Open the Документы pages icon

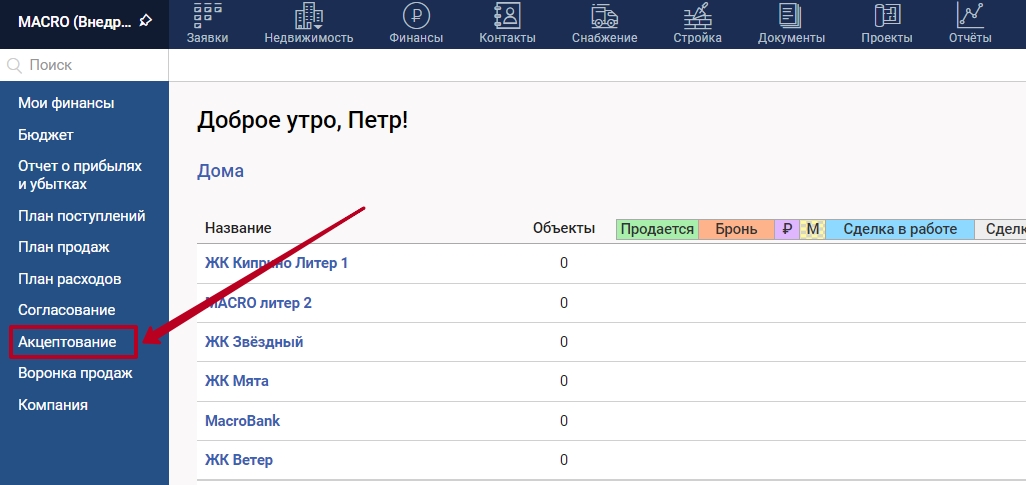click(x=791, y=16)
